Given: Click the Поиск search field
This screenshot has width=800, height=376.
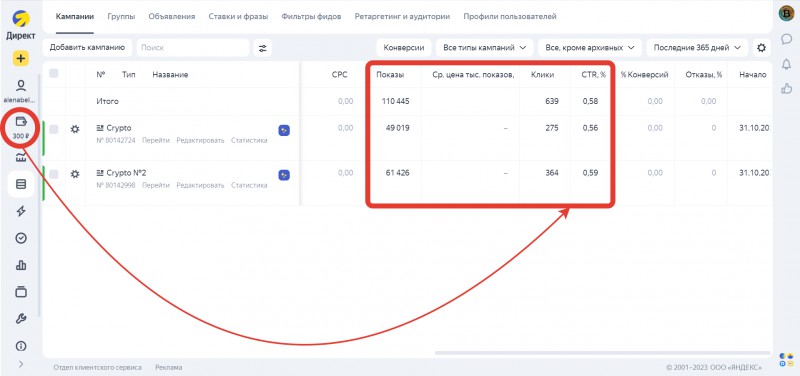Looking at the screenshot, I should 193,47.
